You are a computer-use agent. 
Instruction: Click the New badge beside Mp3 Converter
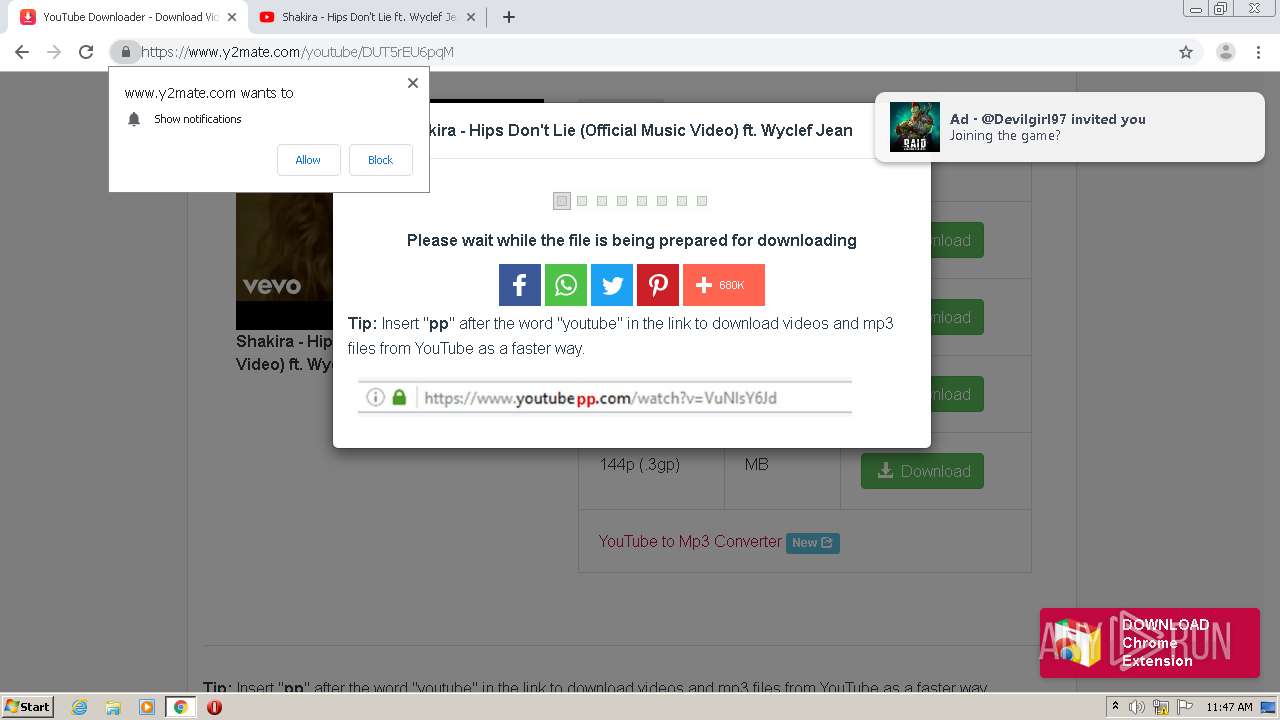point(812,543)
